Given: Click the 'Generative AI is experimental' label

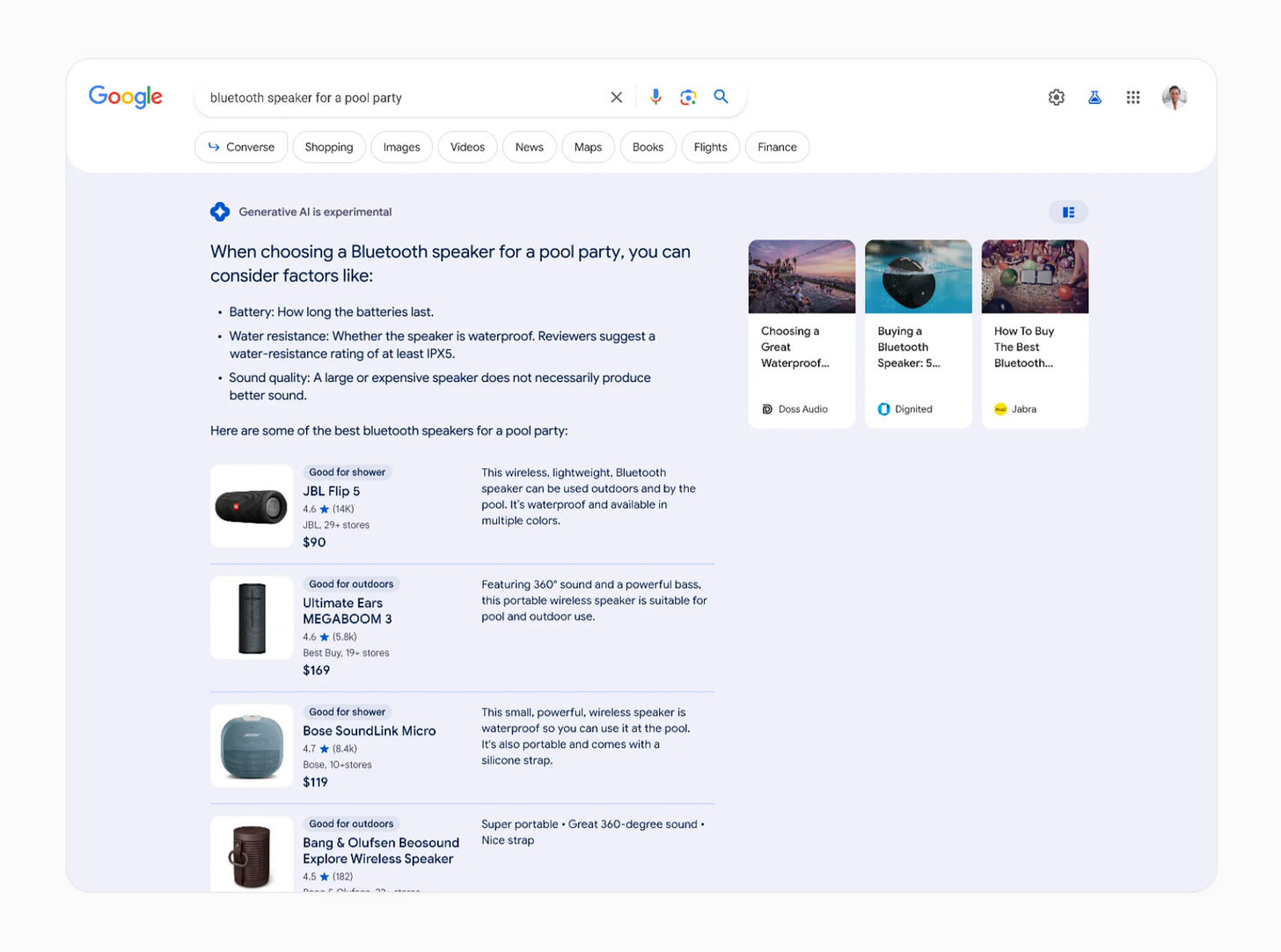Looking at the screenshot, I should (315, 212).
